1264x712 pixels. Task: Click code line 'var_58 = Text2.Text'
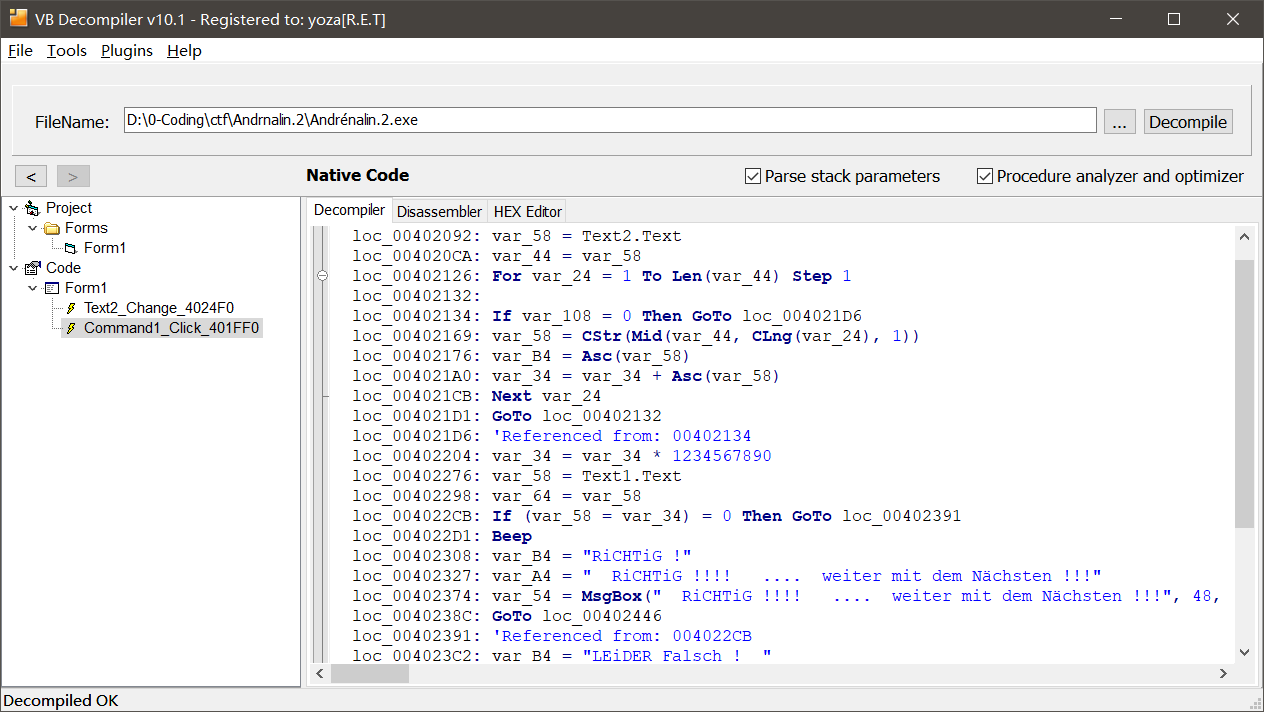[517, 236]
